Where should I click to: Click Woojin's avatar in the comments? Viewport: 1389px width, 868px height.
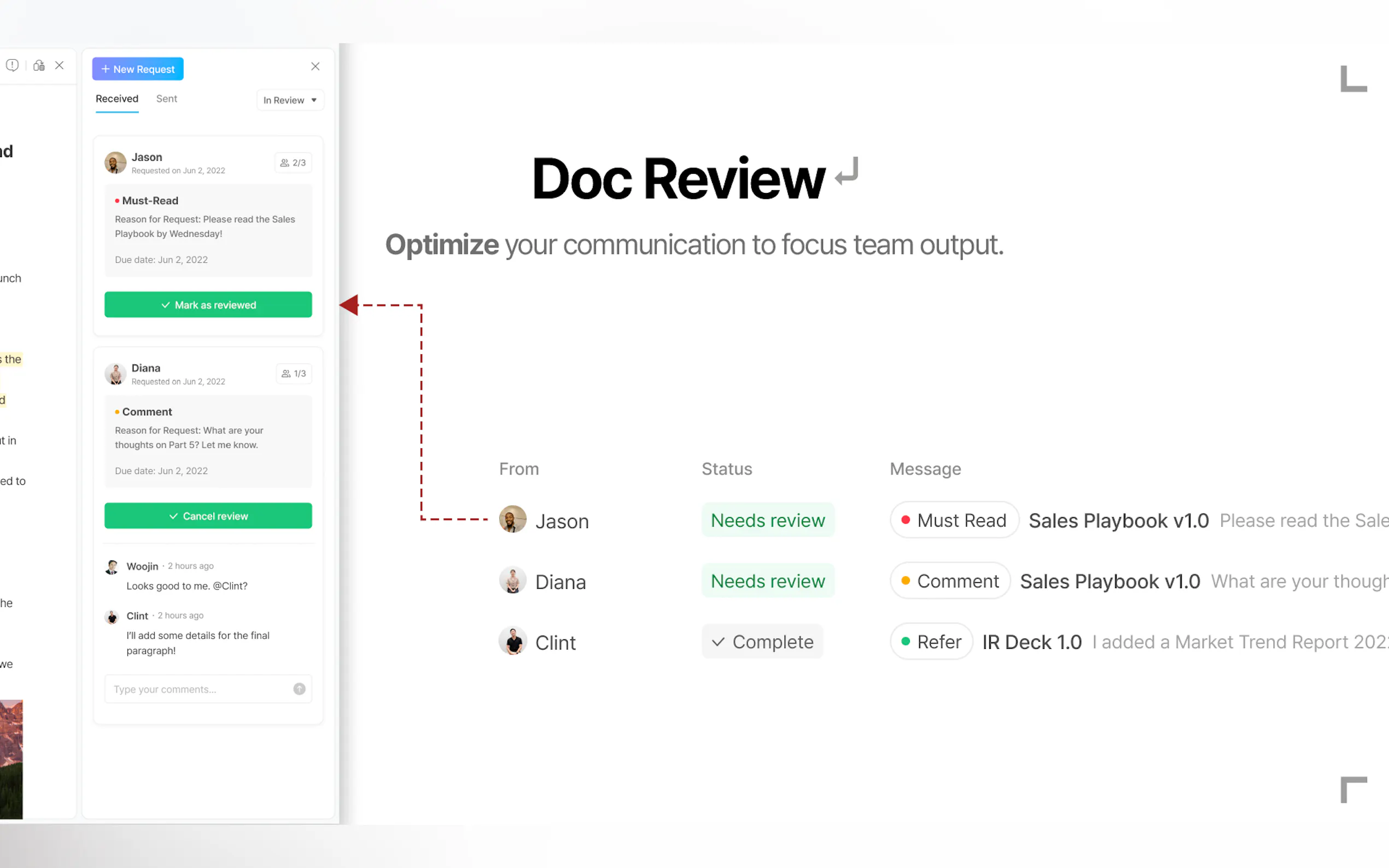pyautogui.click(x=112, y=567)
